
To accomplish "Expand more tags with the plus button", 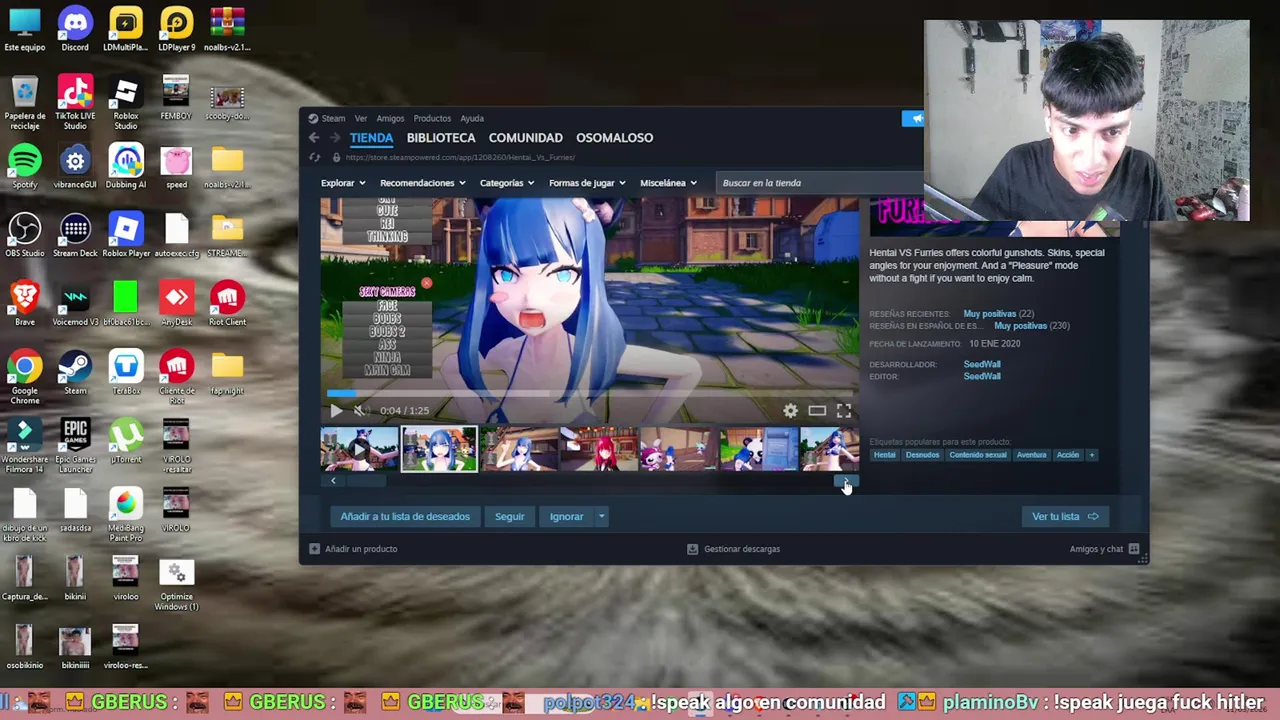I will pyautogui.click(x=1091, y=455).
